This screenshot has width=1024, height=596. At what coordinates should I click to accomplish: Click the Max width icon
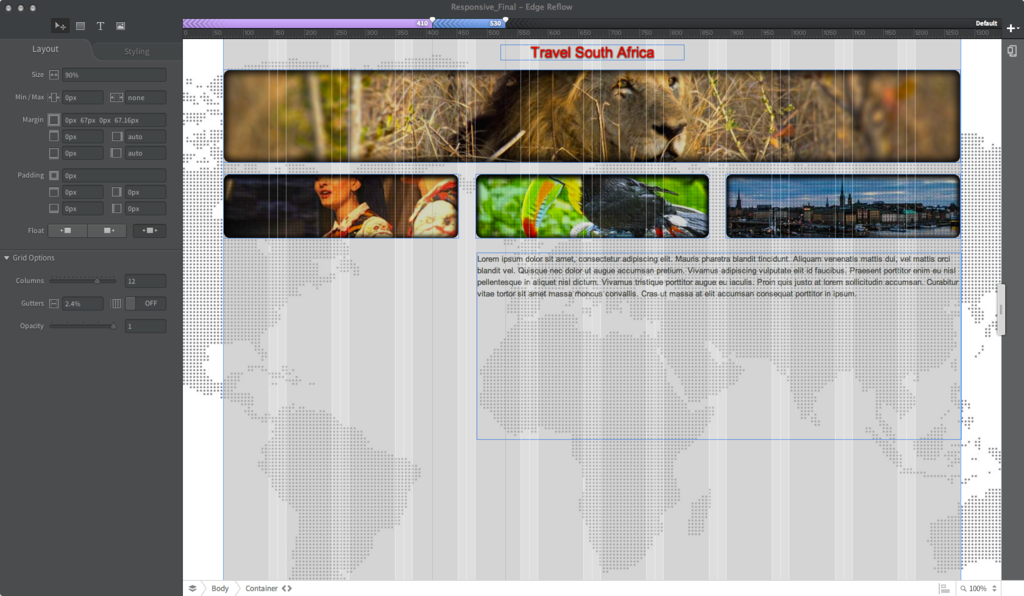[x=116, y=97]
